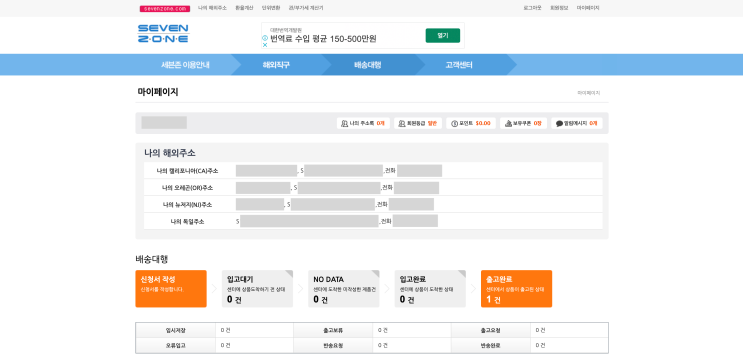This screenshot has height=361, width=743.
Task: Click the ad info icon on the banner
Action: [x=265, y=37]
